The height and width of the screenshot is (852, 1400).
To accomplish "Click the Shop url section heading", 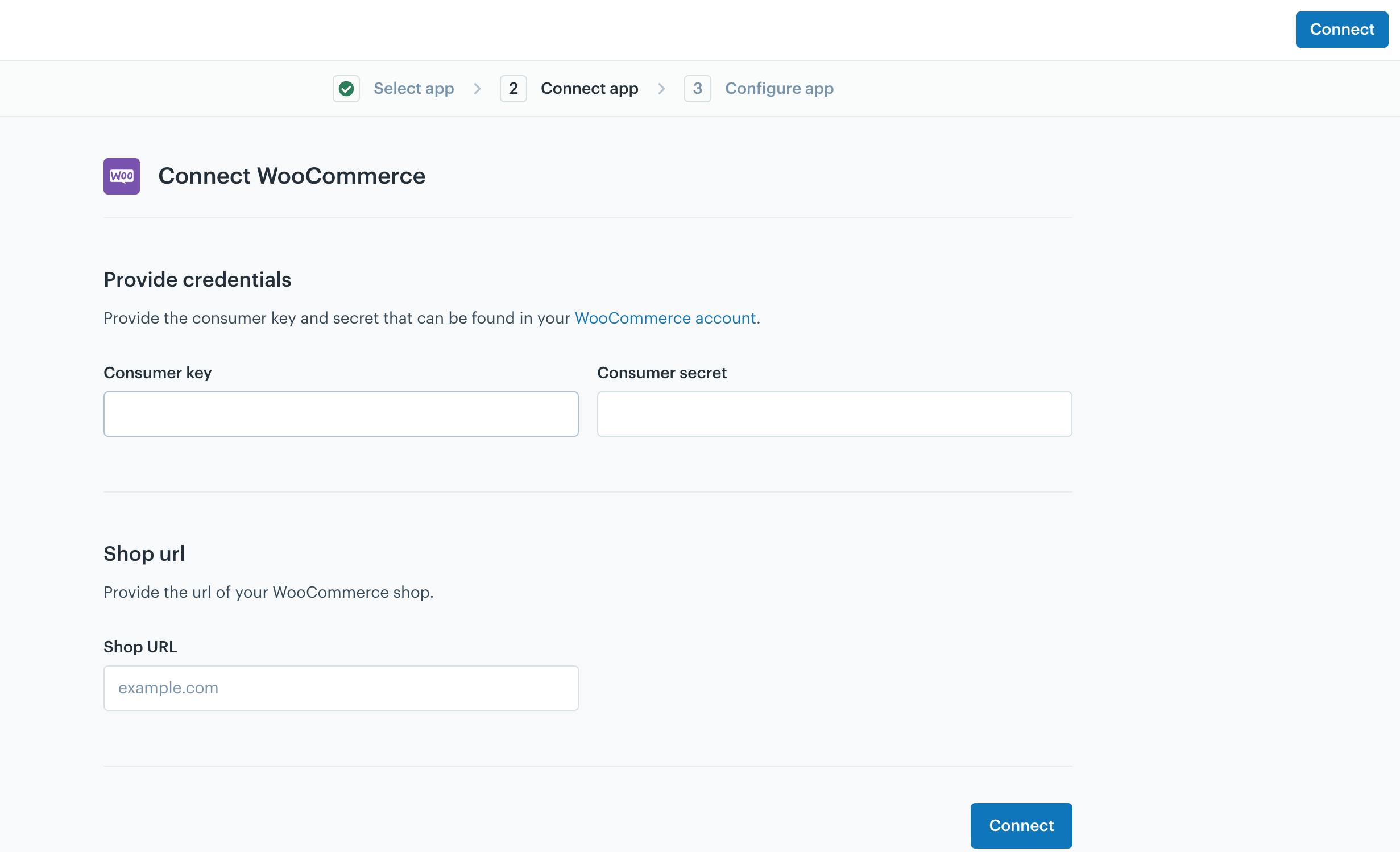I will (x=144, y=554).
